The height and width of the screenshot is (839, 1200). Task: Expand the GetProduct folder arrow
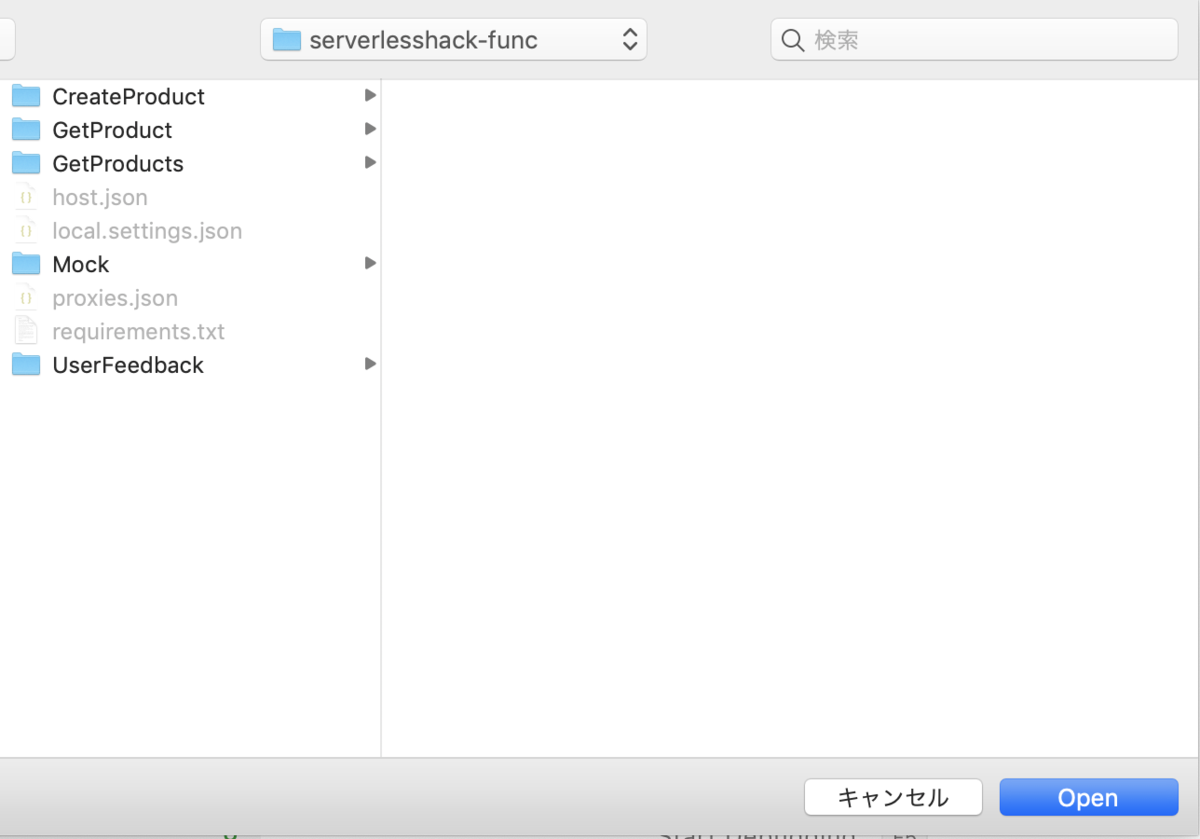[x=370, y=129]
